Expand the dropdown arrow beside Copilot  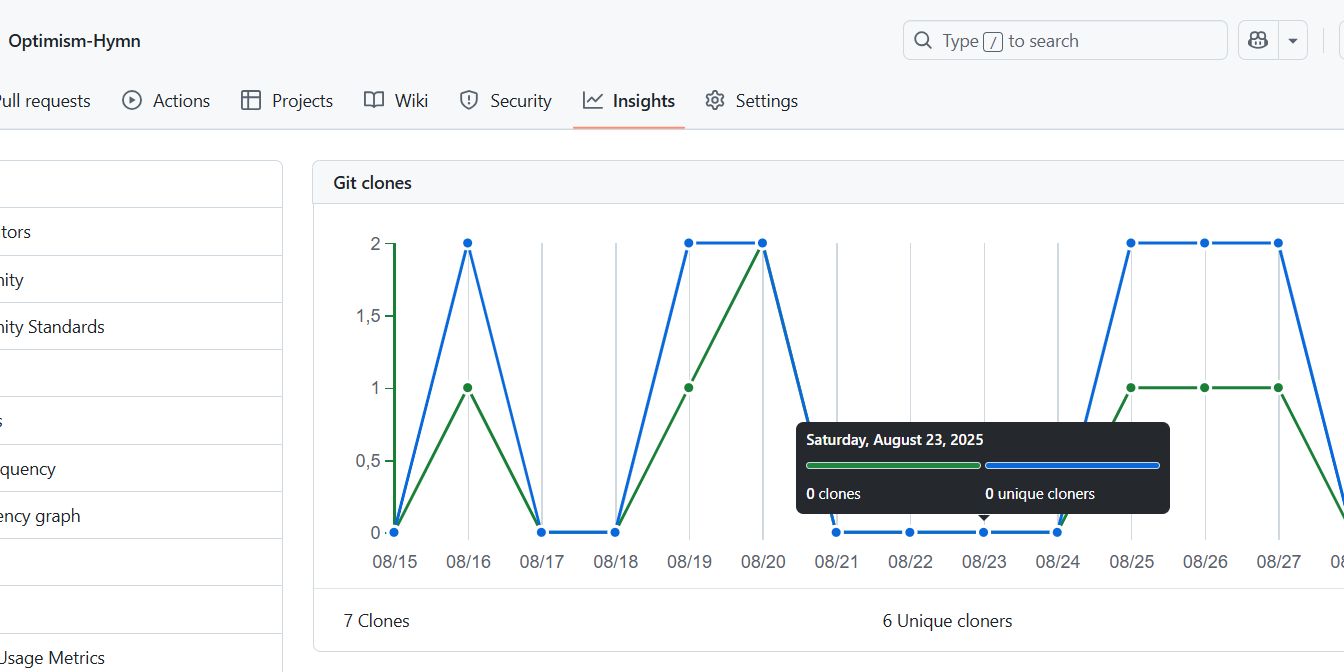(1293, 41)
